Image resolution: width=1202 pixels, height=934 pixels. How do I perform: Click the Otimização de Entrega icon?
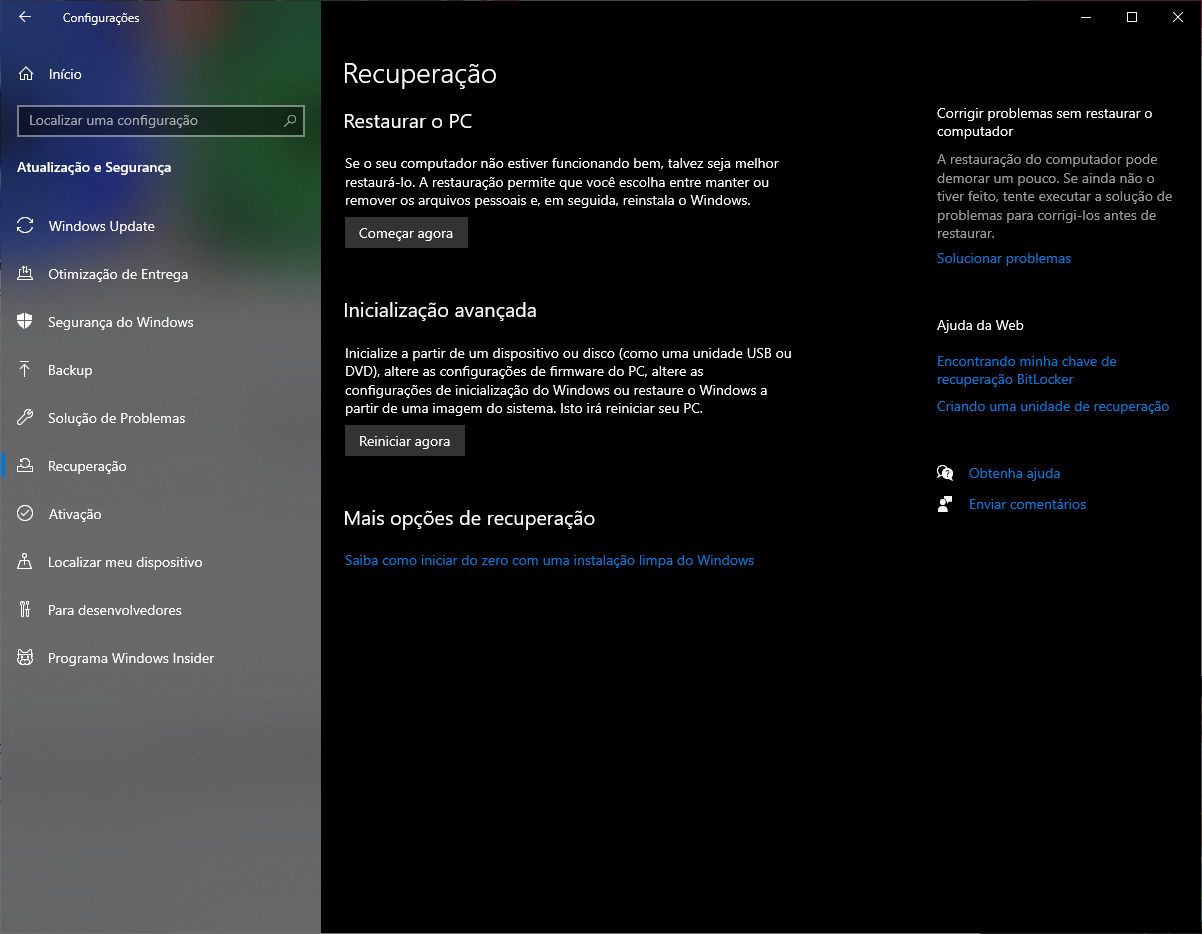(x=26, y=274)
